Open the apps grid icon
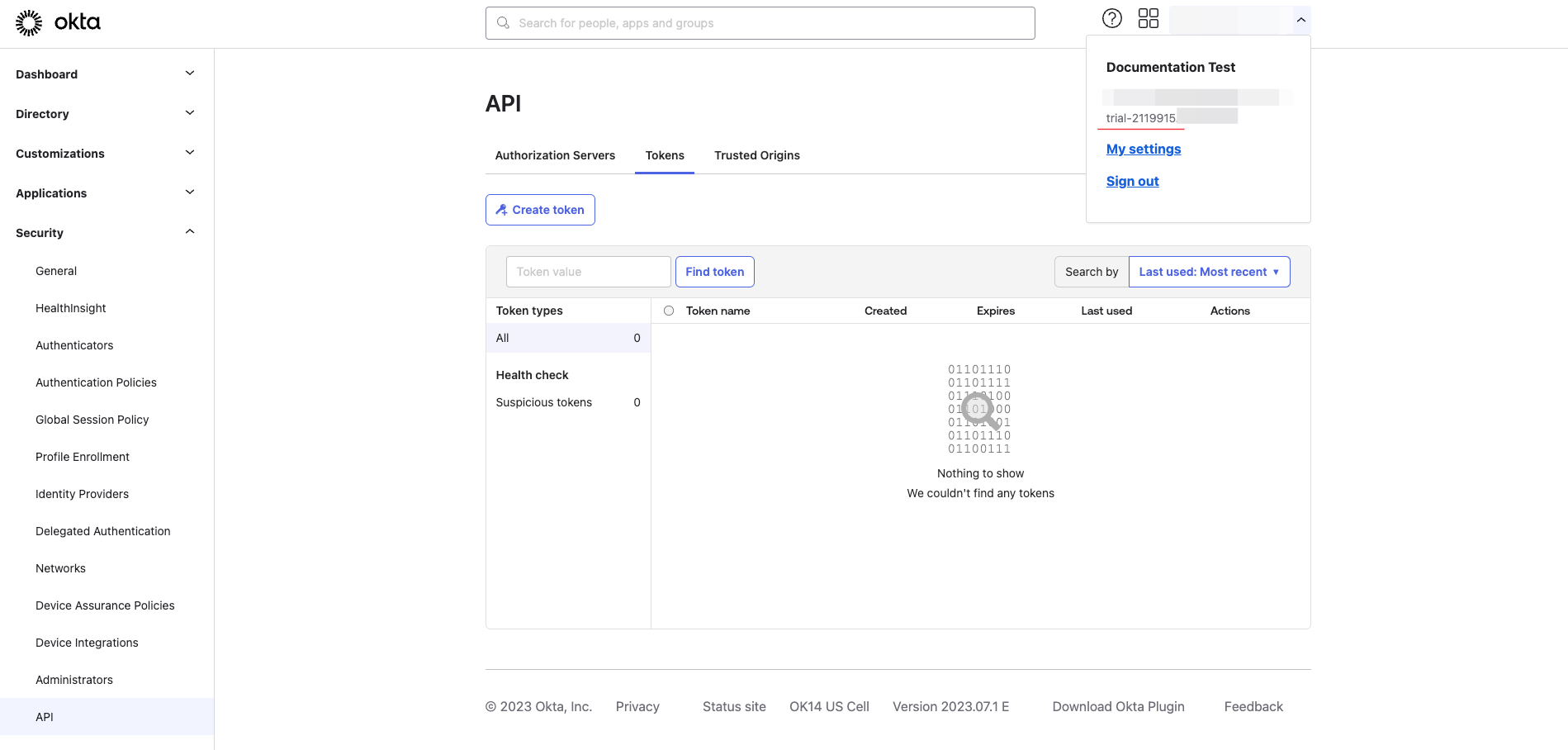Viewport: 1568px width, 750px height. [x=1149, y=18]
